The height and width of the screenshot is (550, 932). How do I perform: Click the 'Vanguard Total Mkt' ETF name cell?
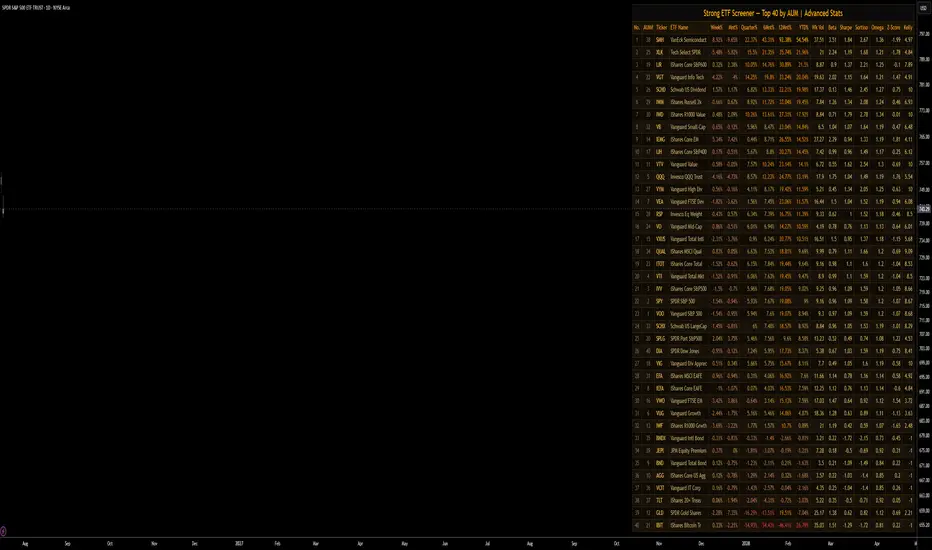[687, 276]
